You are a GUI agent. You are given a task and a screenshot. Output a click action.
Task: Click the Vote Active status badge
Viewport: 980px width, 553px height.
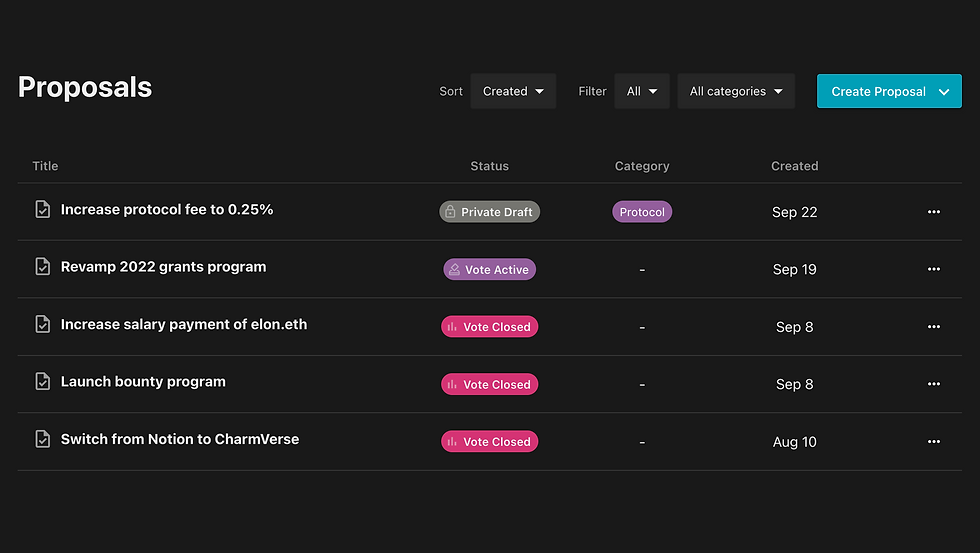(x=489, y=269)
